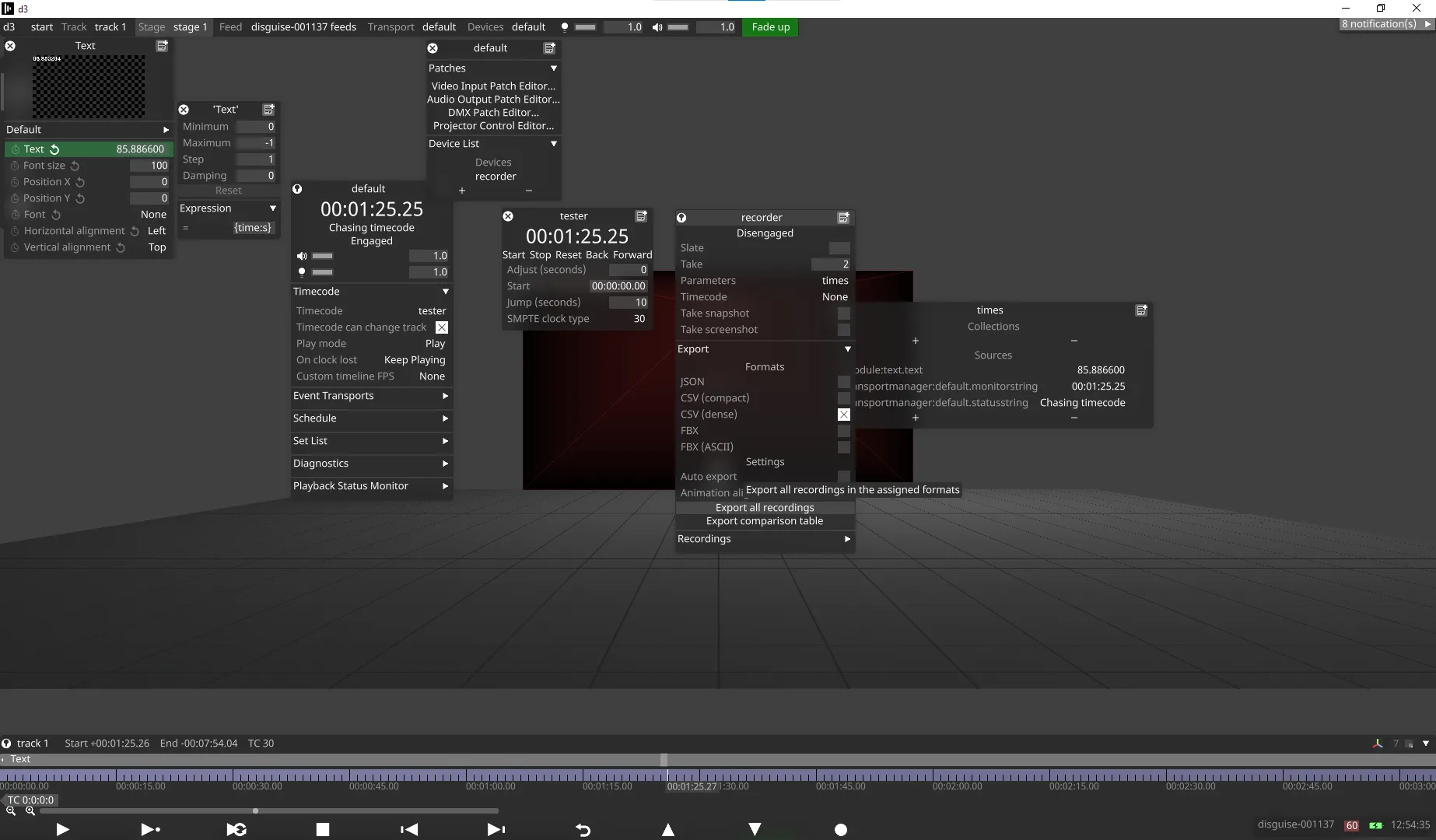
Task: Disable the CSV (dense) export format
Action: click(x=844, y=415)
